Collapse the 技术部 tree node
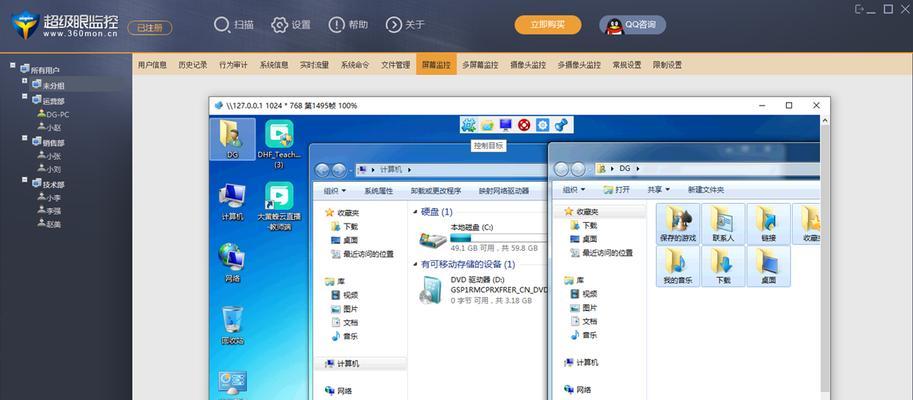Screen dimensions: 913x400 click(24, 180)
